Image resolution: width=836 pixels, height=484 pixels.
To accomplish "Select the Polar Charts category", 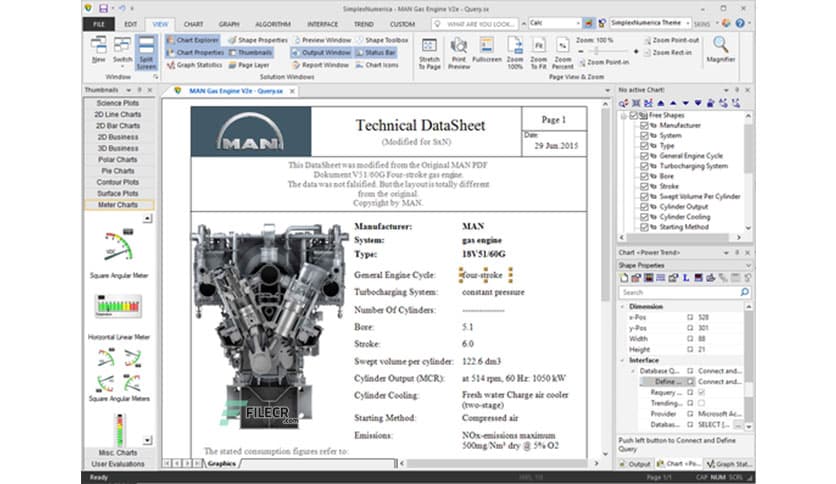I will (117, 159).
